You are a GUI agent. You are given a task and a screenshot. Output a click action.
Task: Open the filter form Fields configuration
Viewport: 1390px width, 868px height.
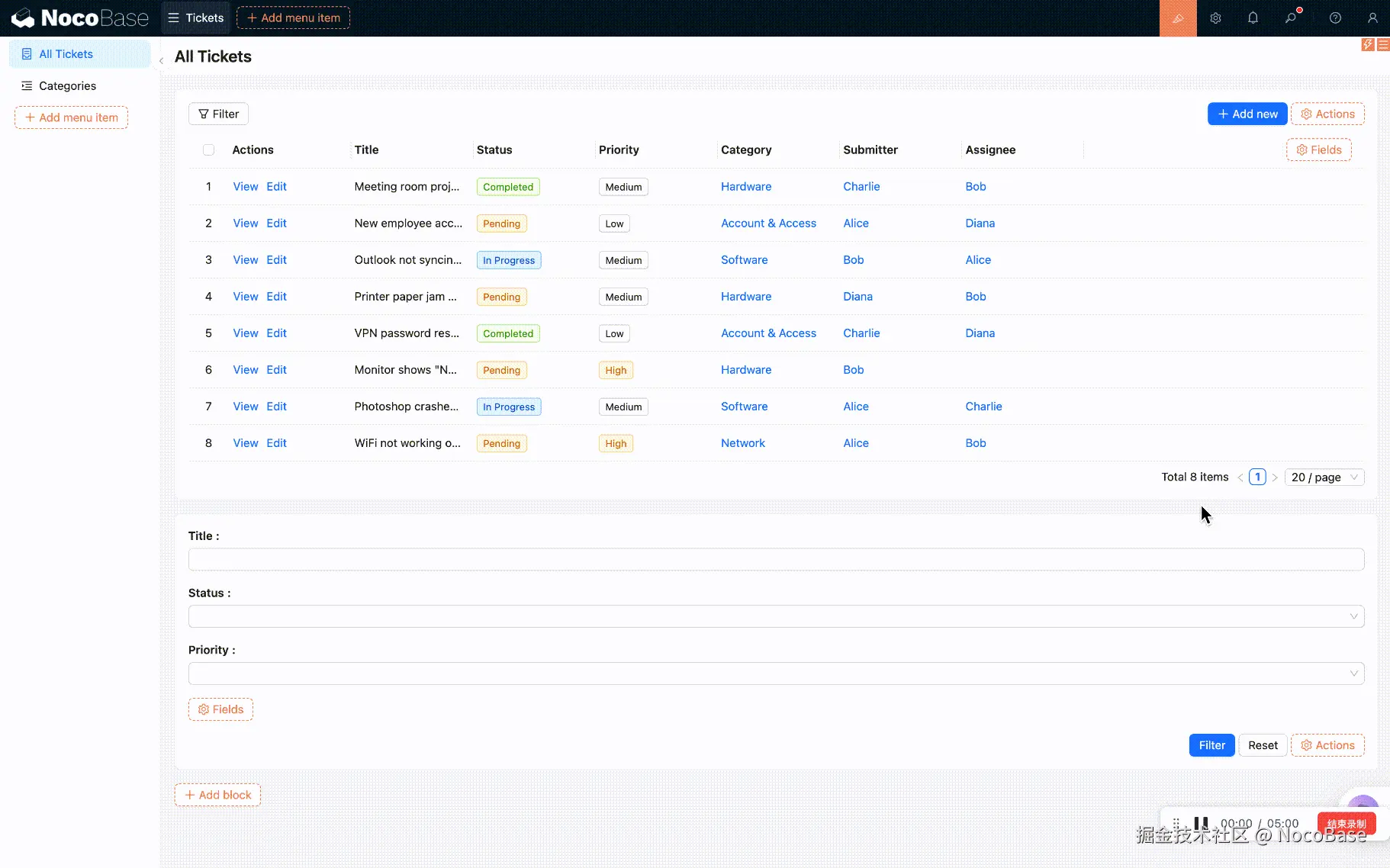(x=220, y=709)
